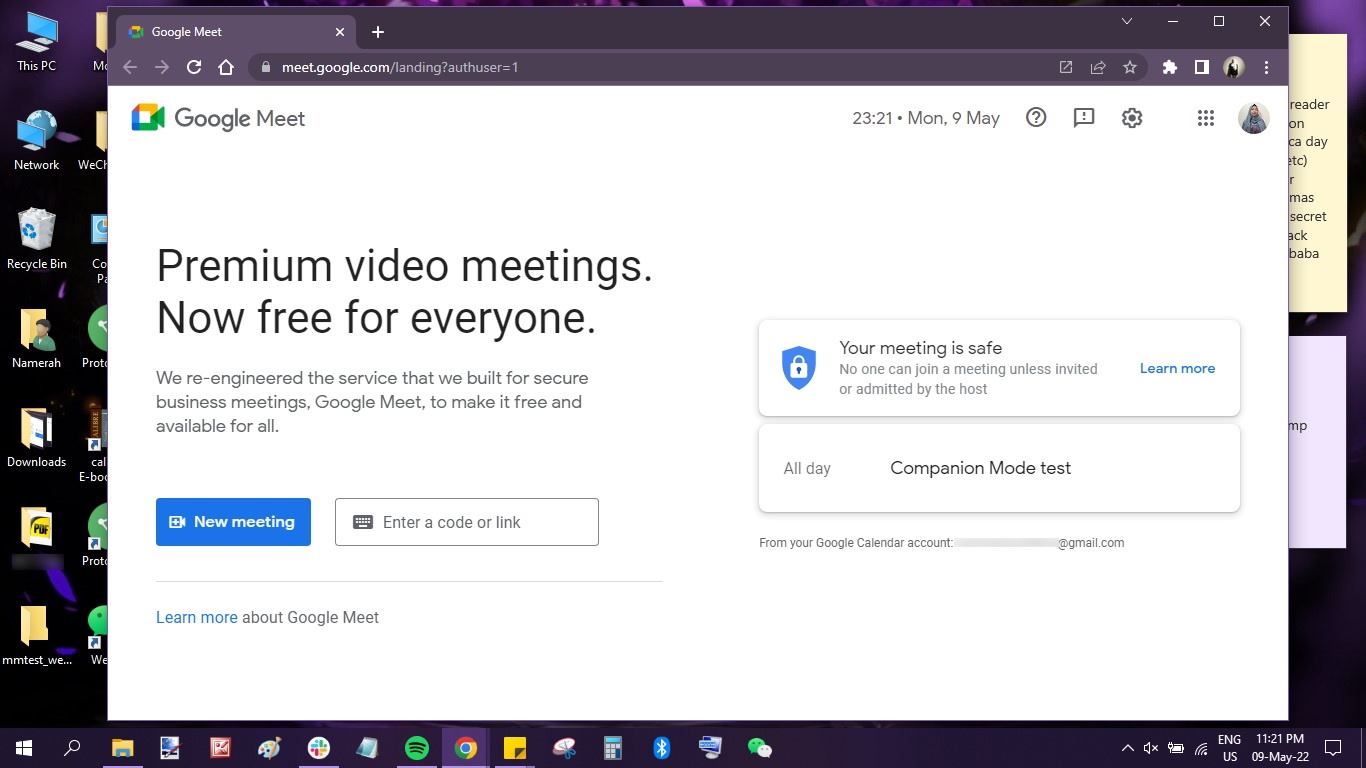Open the Google account avatar on page
Screen dimensions: 1366x768
[1254, 118]
